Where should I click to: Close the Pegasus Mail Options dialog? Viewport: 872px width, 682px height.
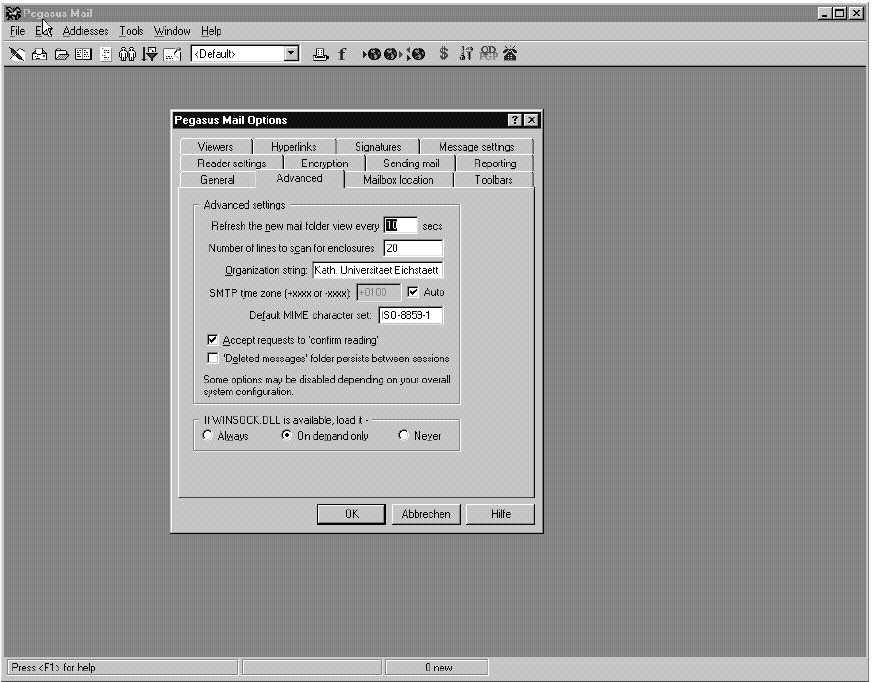[x=532, y=120]
